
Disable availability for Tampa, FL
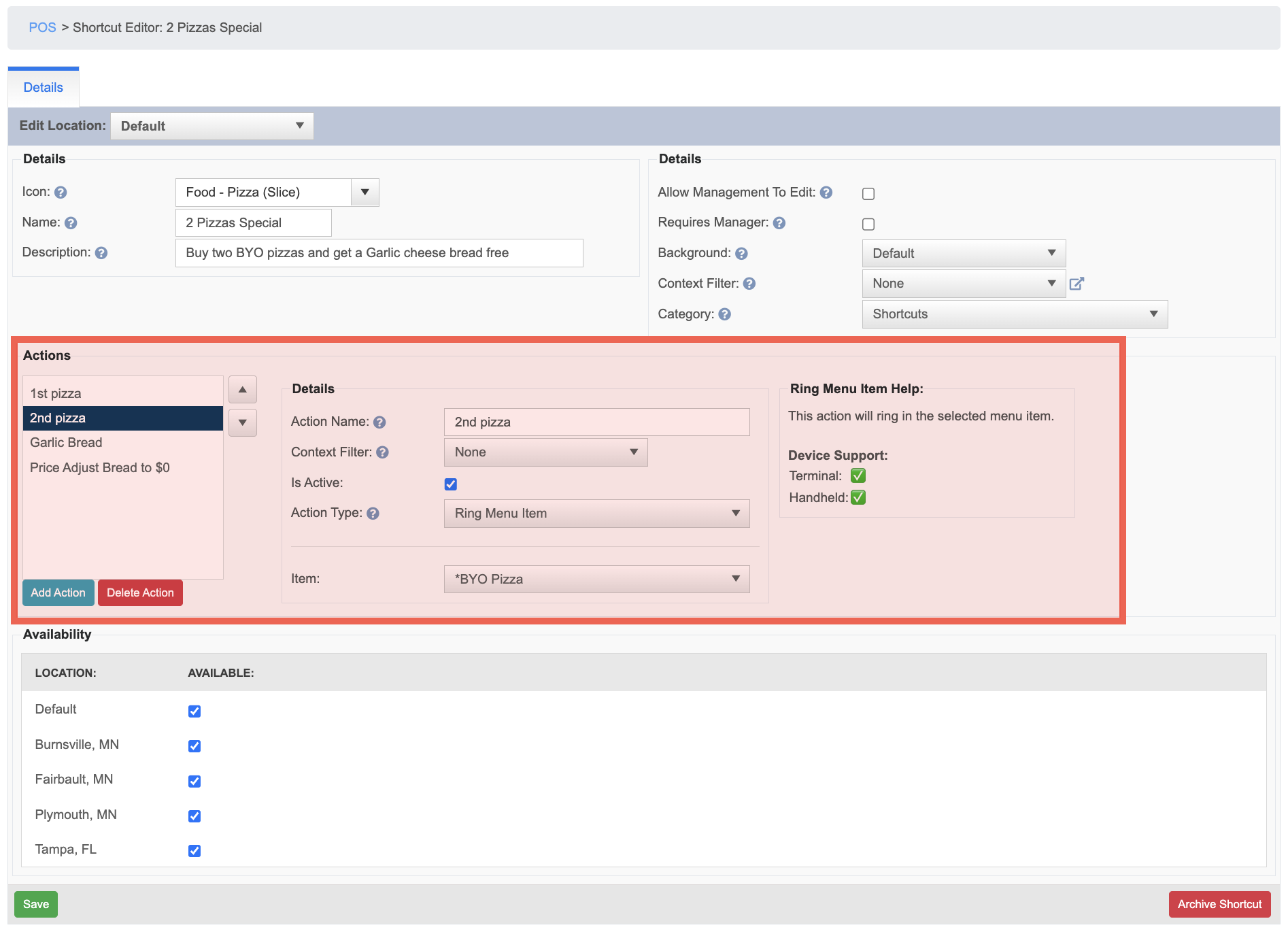pyautogui.click(x=194, y=851)
